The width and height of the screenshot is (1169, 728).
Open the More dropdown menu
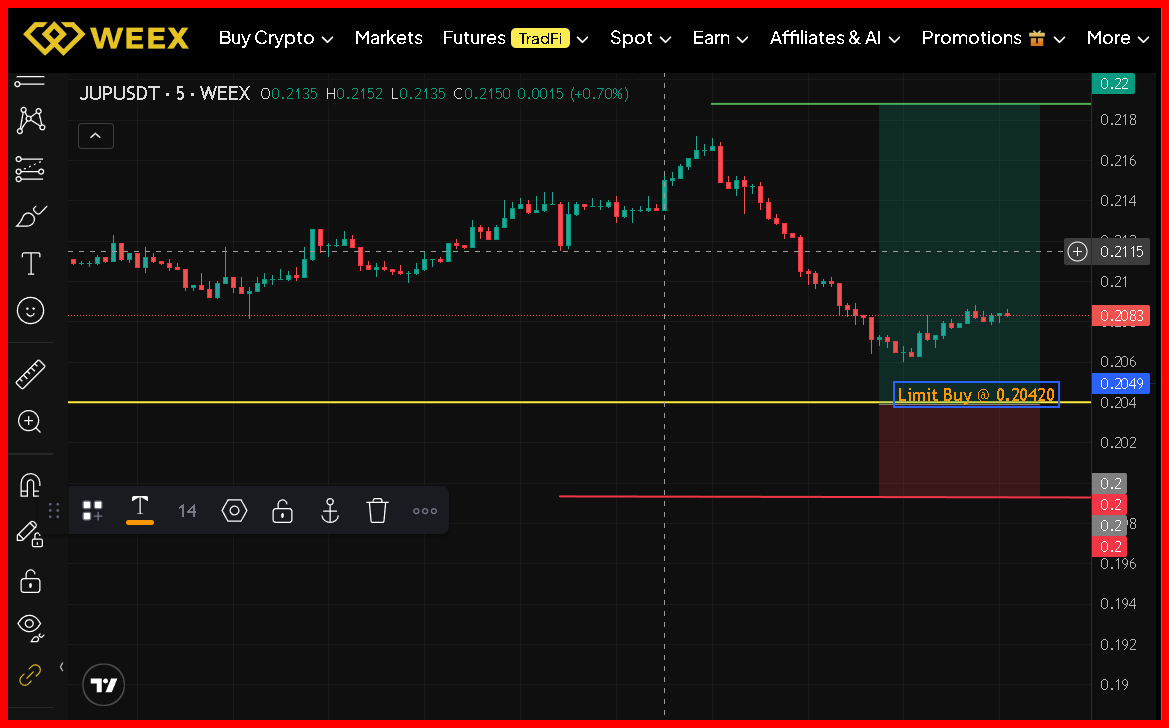point(1118,38)
